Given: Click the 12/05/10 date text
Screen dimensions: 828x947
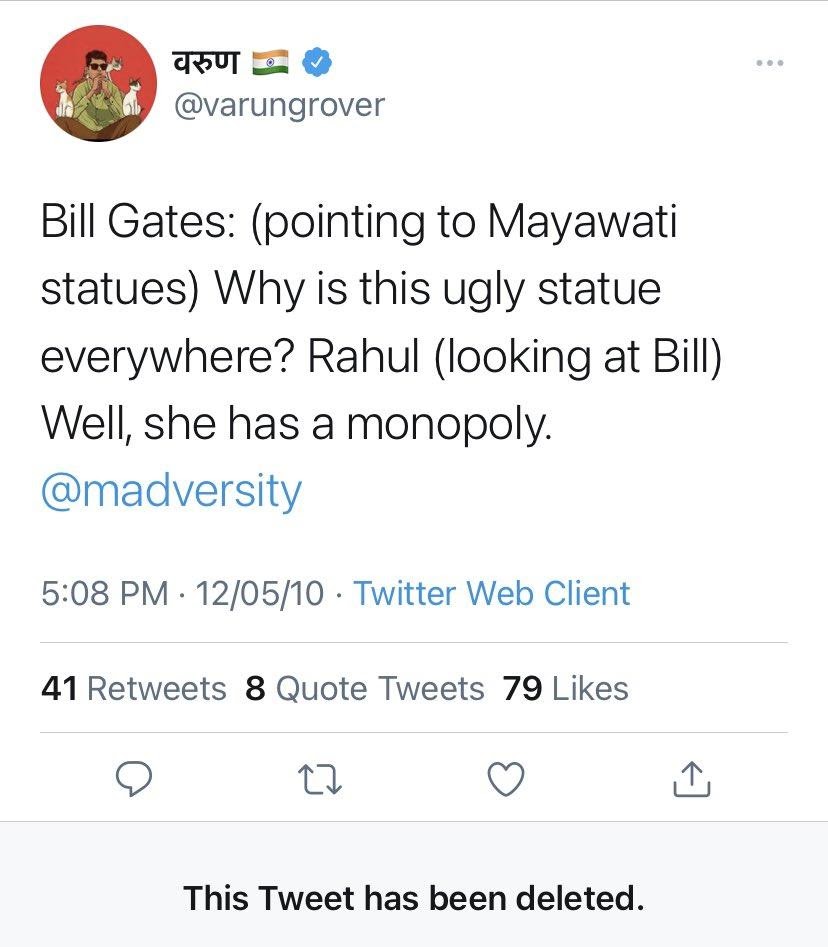Looking at the screenshot, I should (260, 593).
